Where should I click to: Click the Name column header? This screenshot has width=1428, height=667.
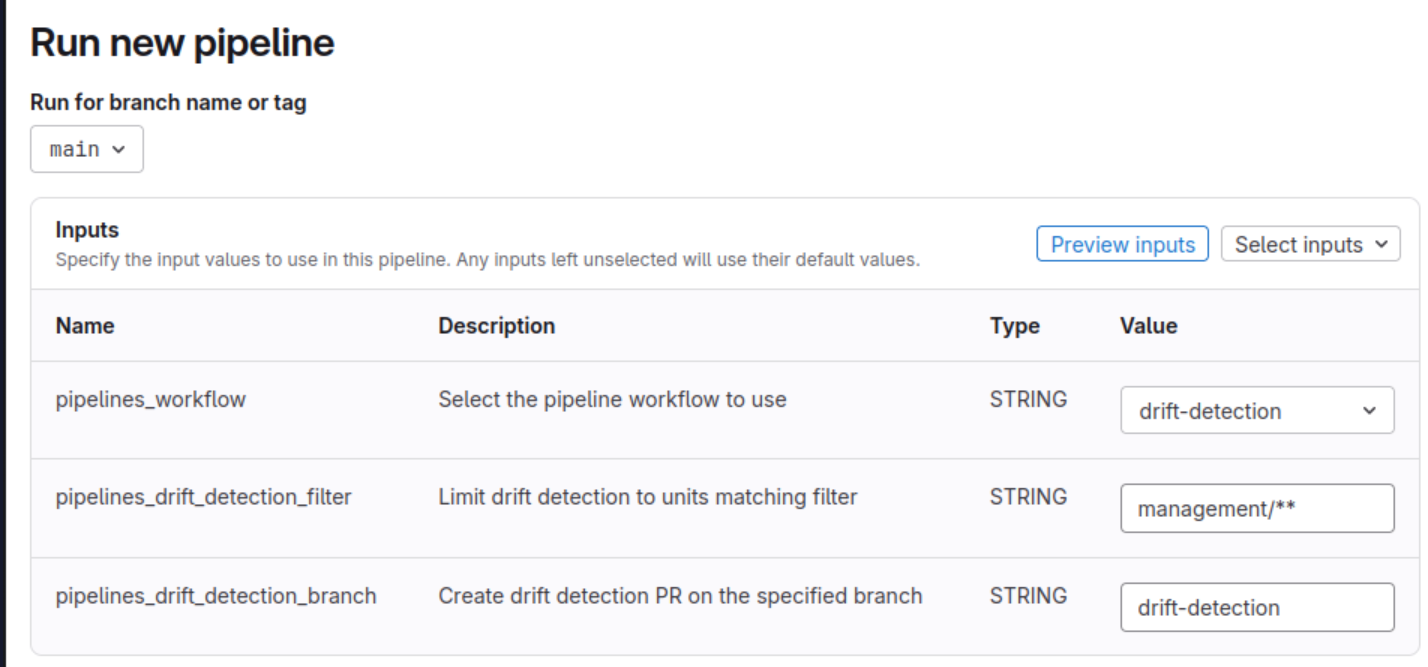[85, 326]
